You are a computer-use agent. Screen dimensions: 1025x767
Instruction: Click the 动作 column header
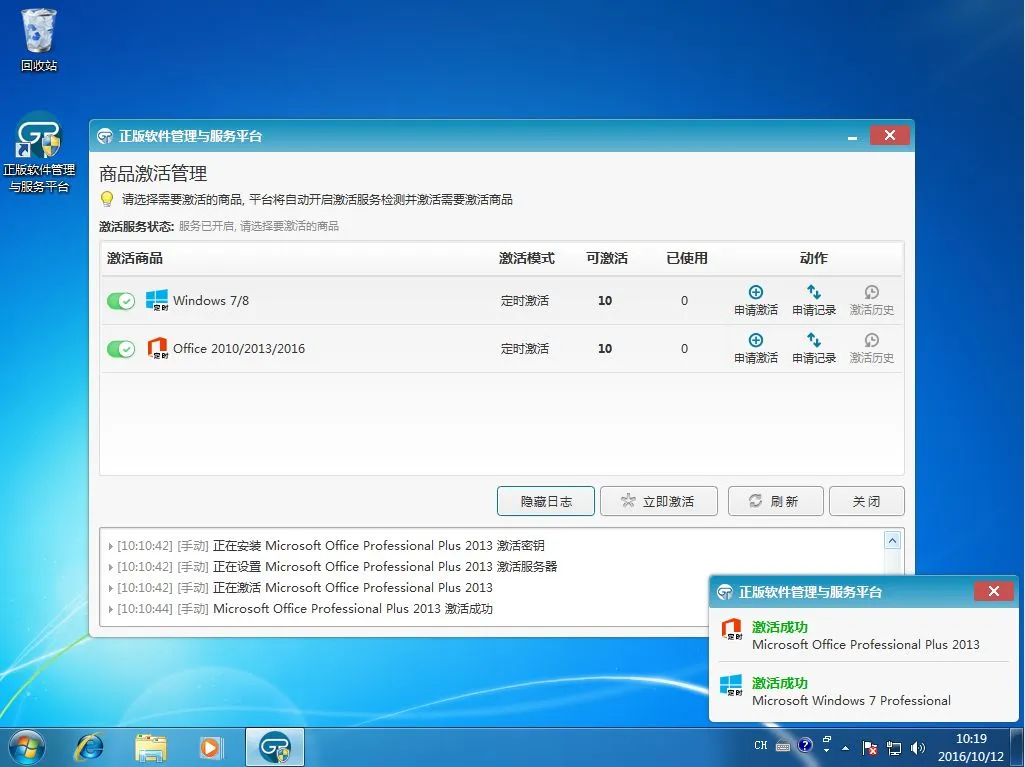pos(814,258)
